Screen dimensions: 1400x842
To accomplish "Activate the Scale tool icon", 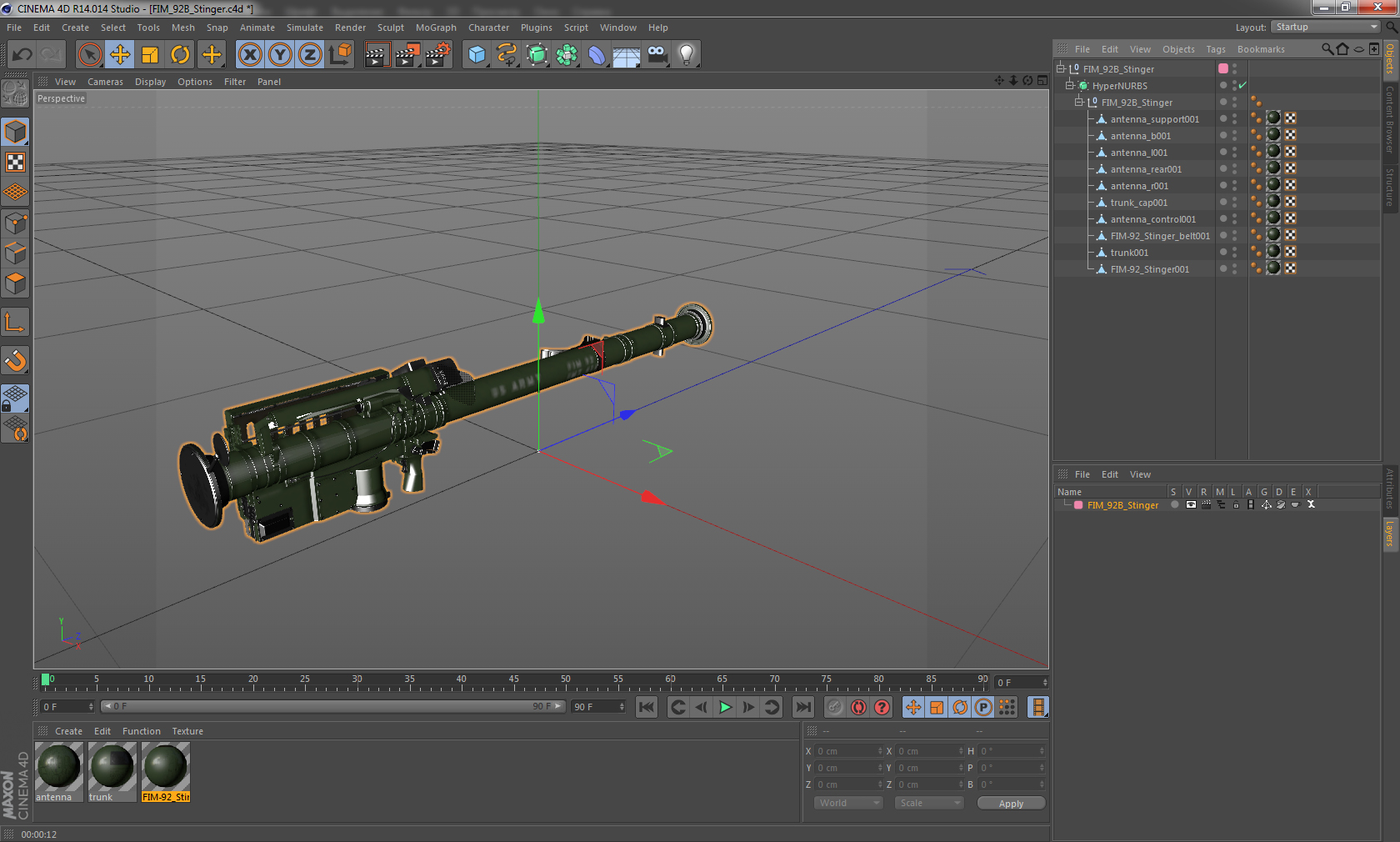I will [150, 55].
